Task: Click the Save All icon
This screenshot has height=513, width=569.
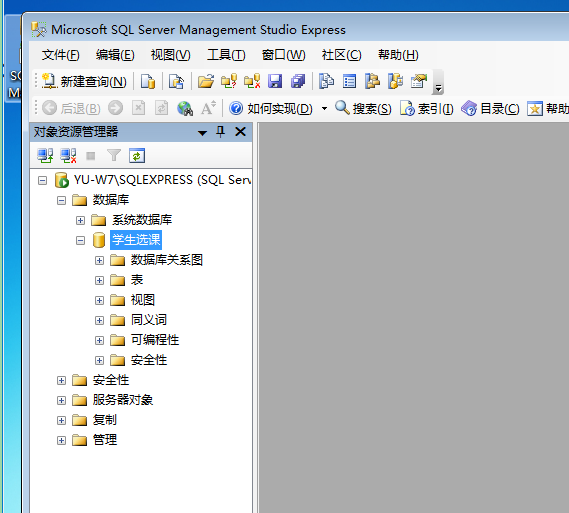Action: 298,81
